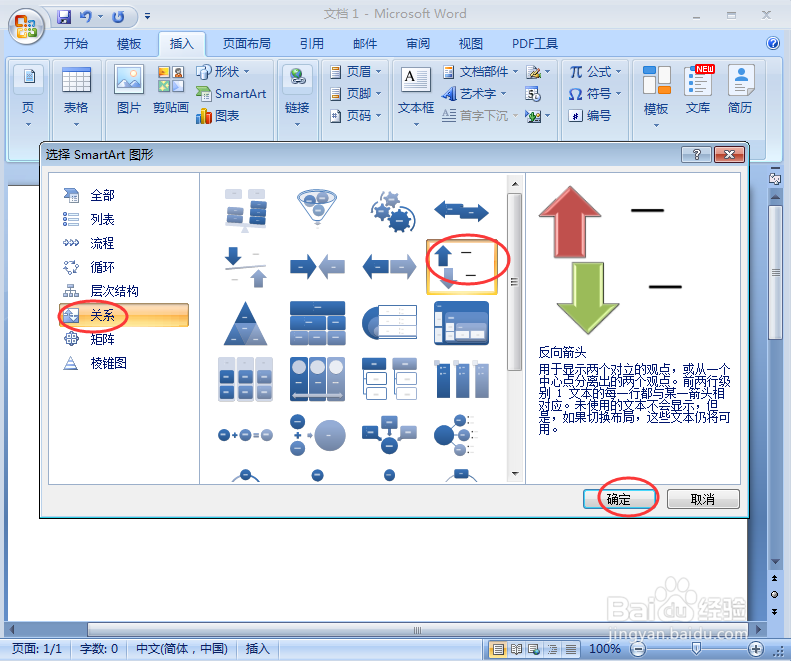Cancel the dialog with 取消

point(703,499)
